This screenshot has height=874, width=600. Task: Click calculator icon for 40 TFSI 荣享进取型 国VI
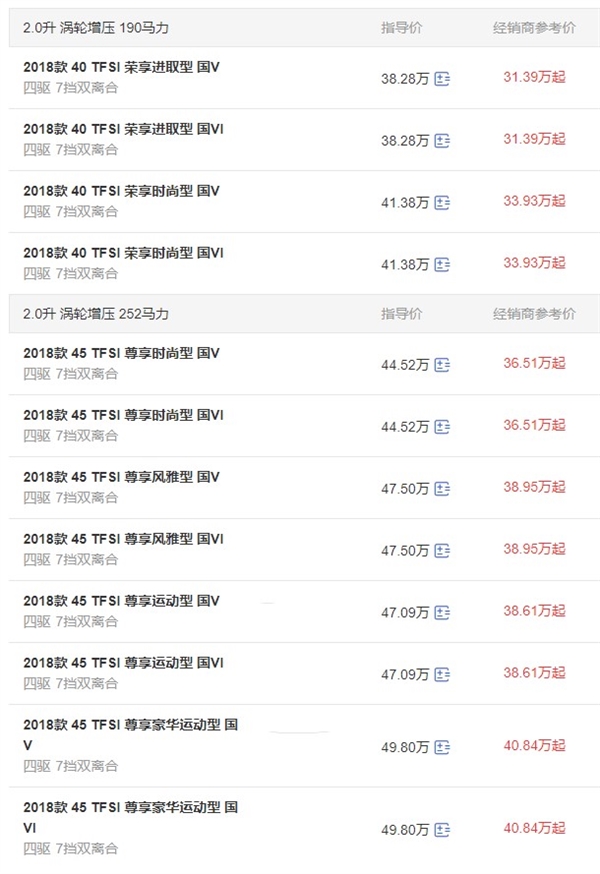coord(442,141)
